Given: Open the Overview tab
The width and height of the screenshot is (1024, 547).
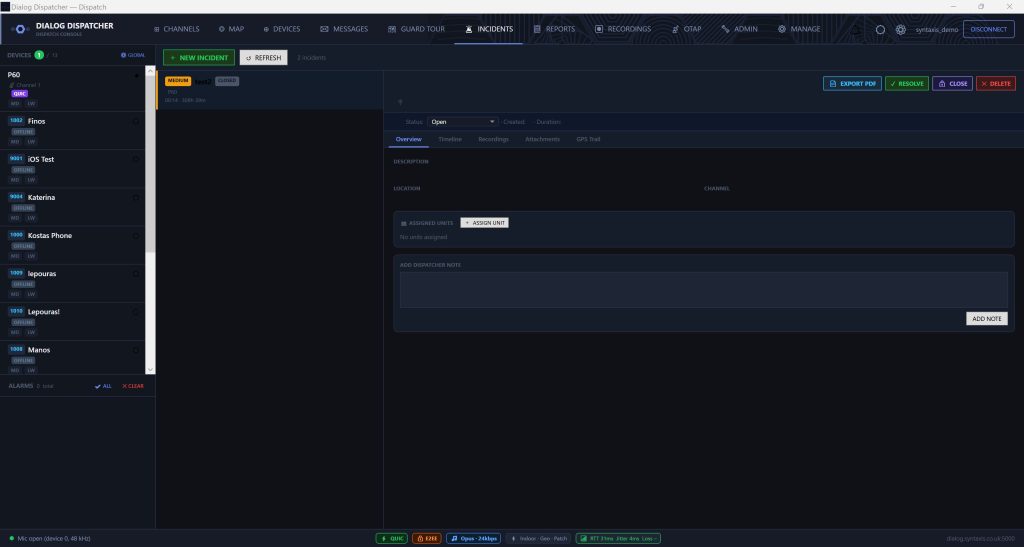Looking at the screenshot, I should pyautogui.click(x=409, y=140).
